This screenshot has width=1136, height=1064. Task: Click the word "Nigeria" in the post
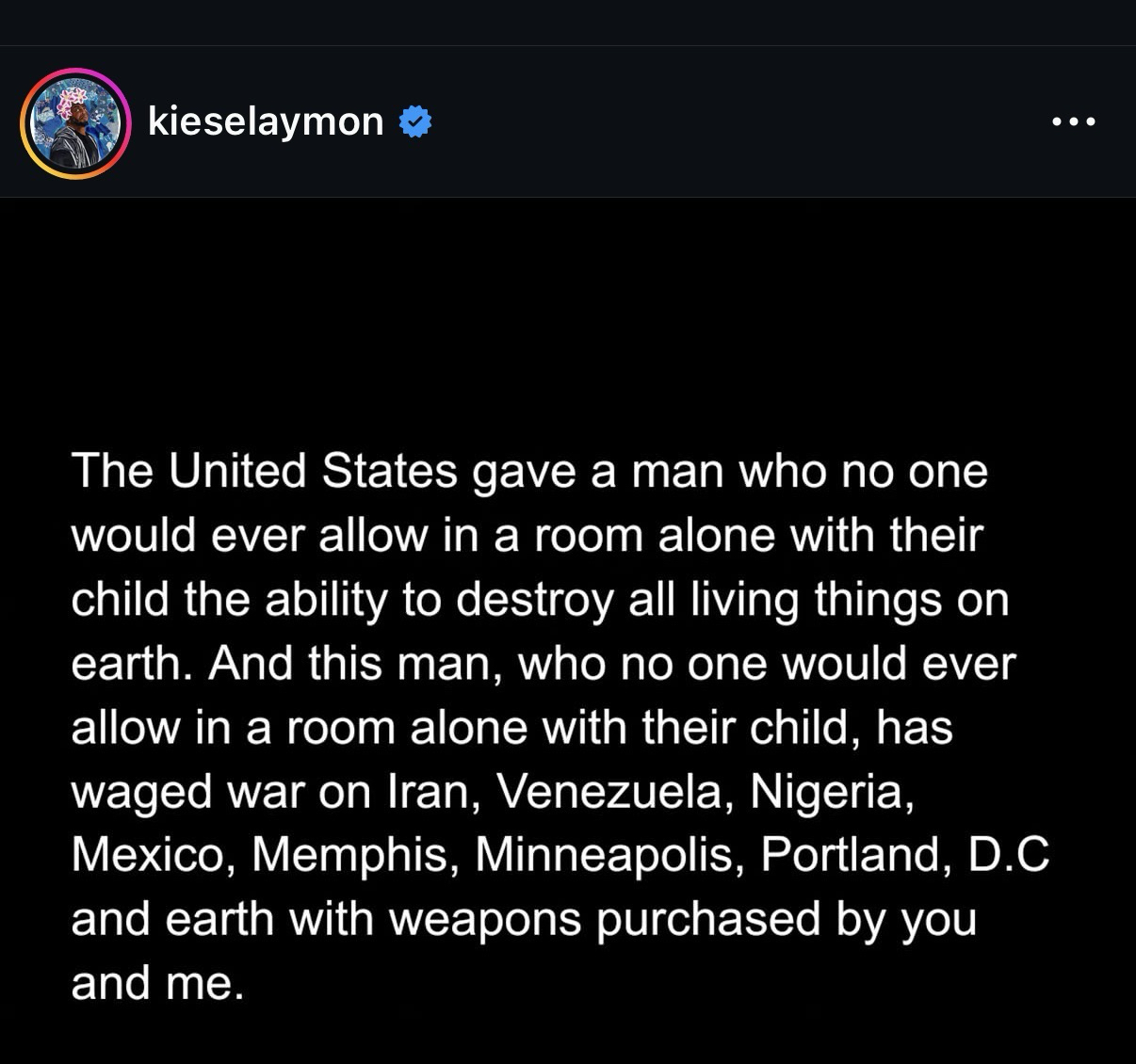click(831, 791)
